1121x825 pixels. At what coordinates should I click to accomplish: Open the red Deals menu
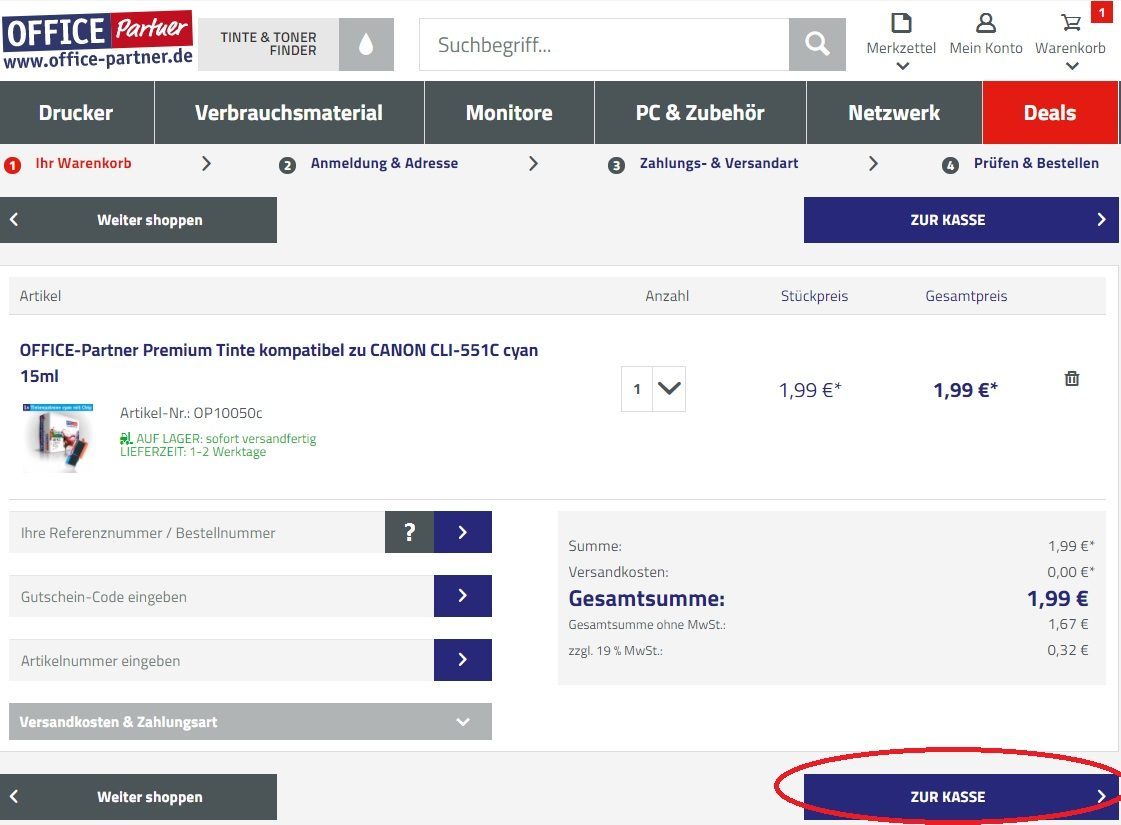point(1050,112)
